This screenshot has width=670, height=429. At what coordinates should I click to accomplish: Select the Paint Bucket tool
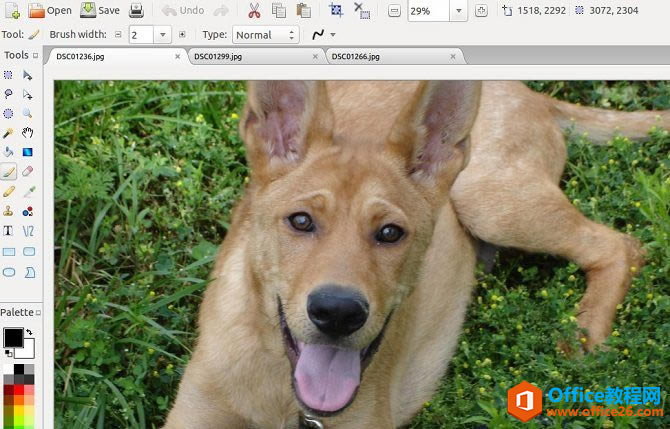[x=8, y=152]
